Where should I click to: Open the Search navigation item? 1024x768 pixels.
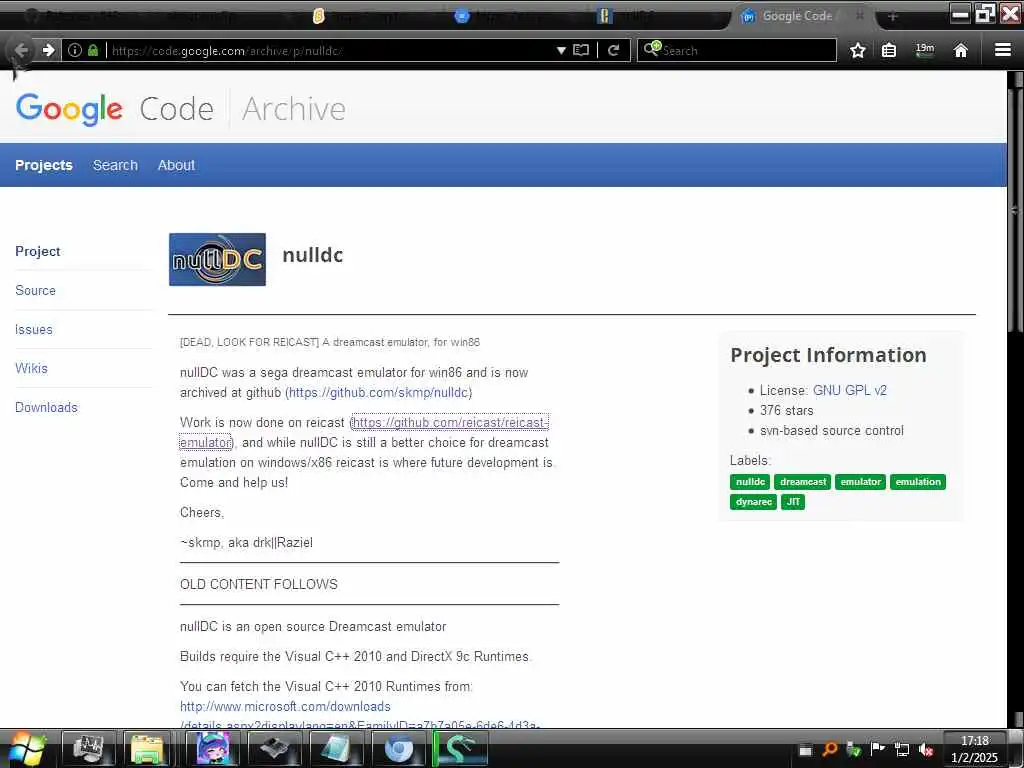tap(115, 165)
